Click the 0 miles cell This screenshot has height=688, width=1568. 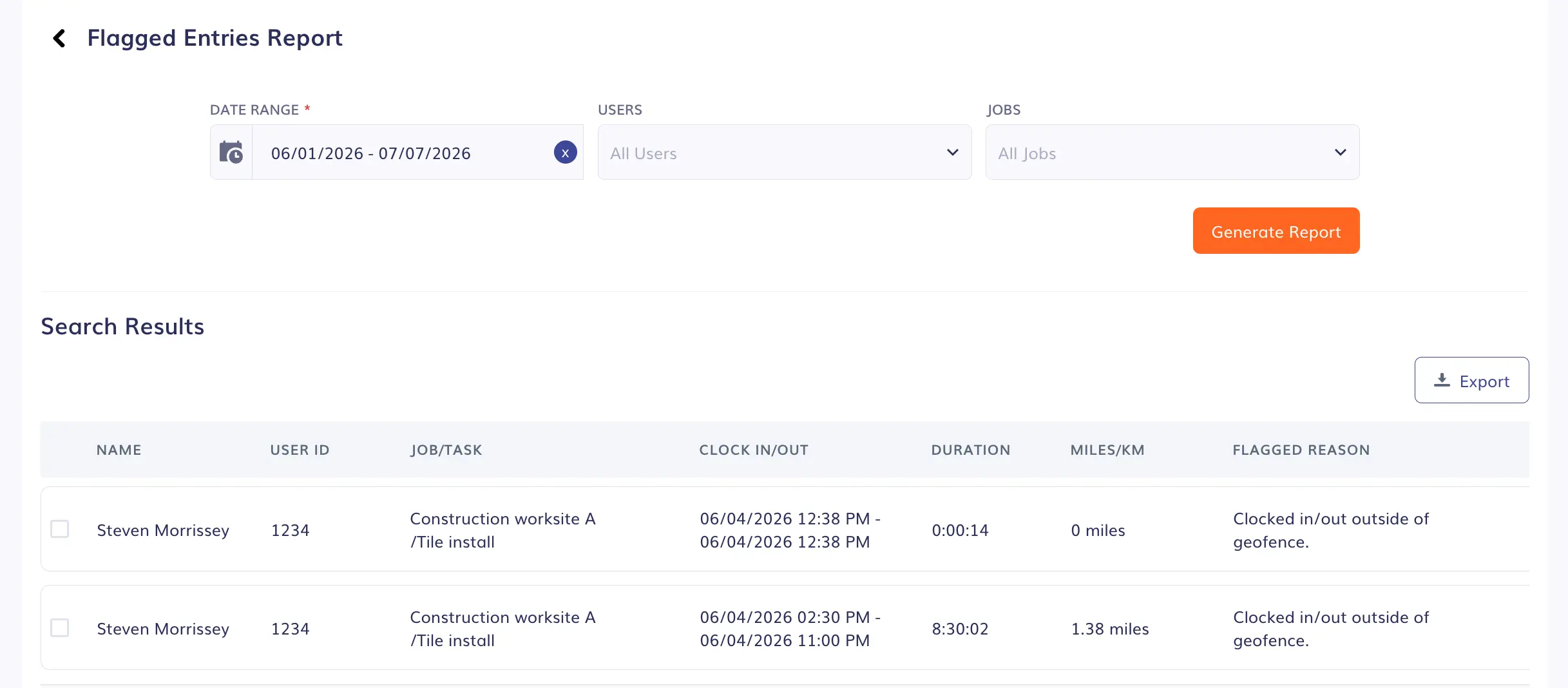(x=1098, y=530)
